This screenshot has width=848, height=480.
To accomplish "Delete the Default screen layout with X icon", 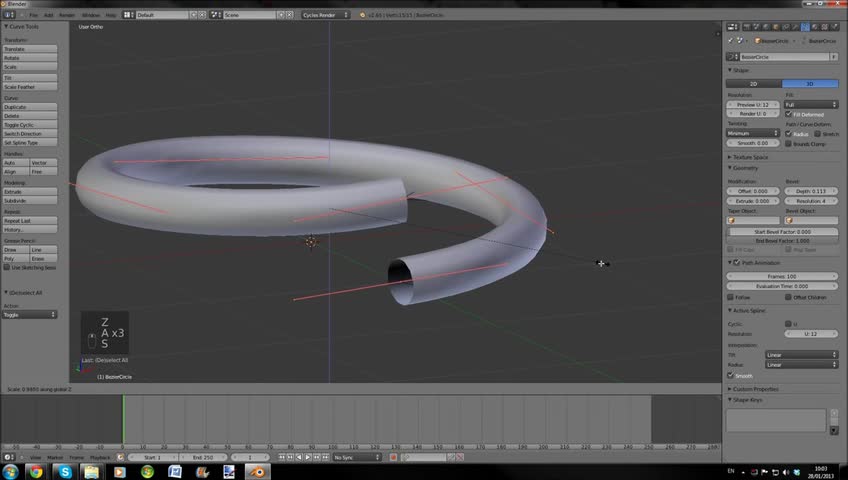I will click(x=202, y=15).
